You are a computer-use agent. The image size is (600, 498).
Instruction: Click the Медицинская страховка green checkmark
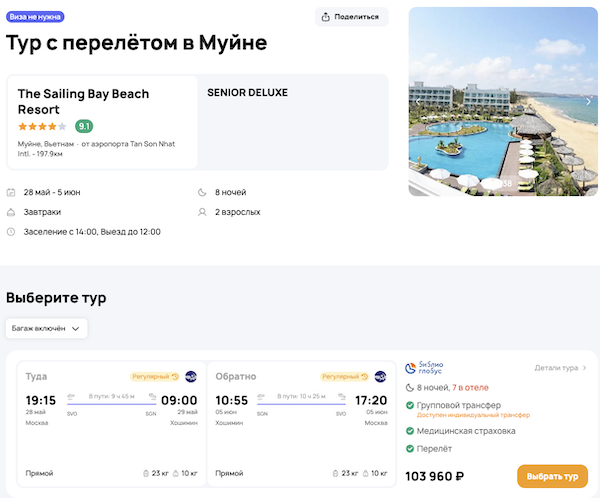[x=411, y=431]
